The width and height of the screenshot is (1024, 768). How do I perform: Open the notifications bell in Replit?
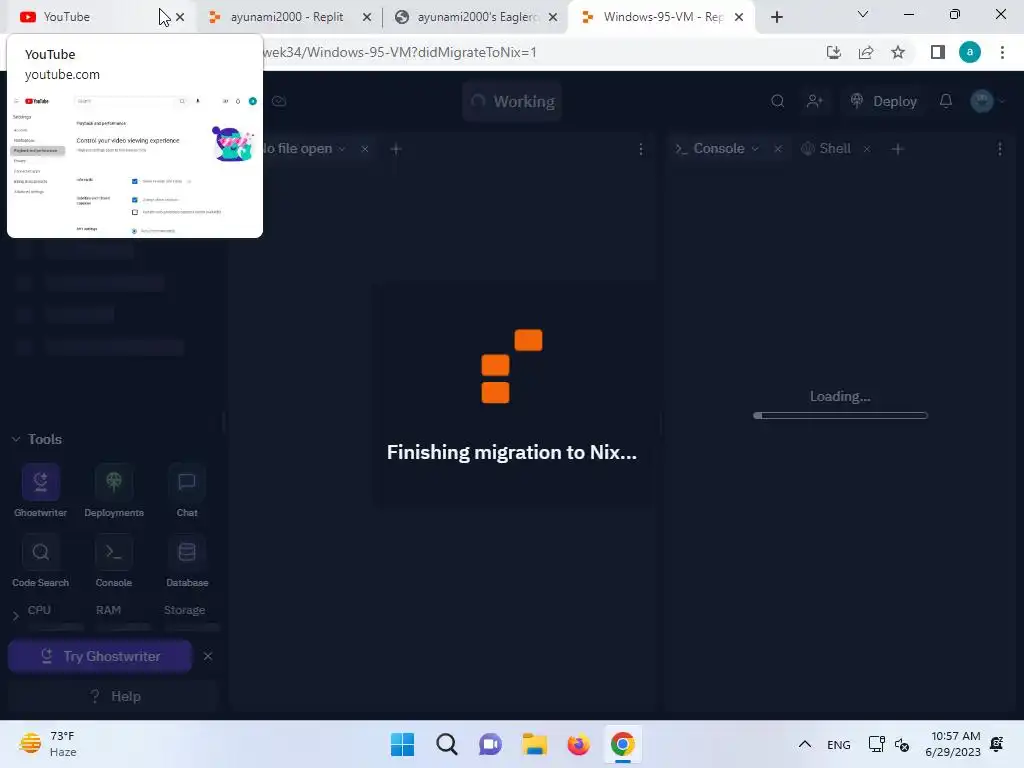(x=946, y=101)
